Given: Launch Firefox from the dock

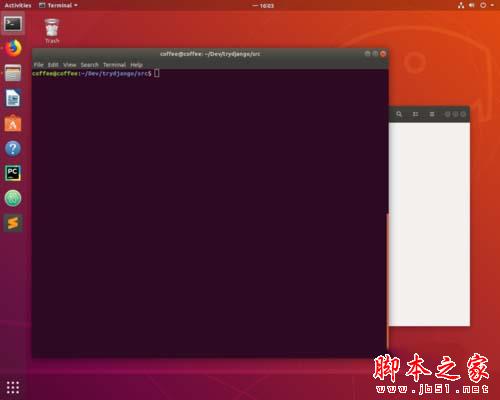Looking at the screenshot, I should coord(13,48).
